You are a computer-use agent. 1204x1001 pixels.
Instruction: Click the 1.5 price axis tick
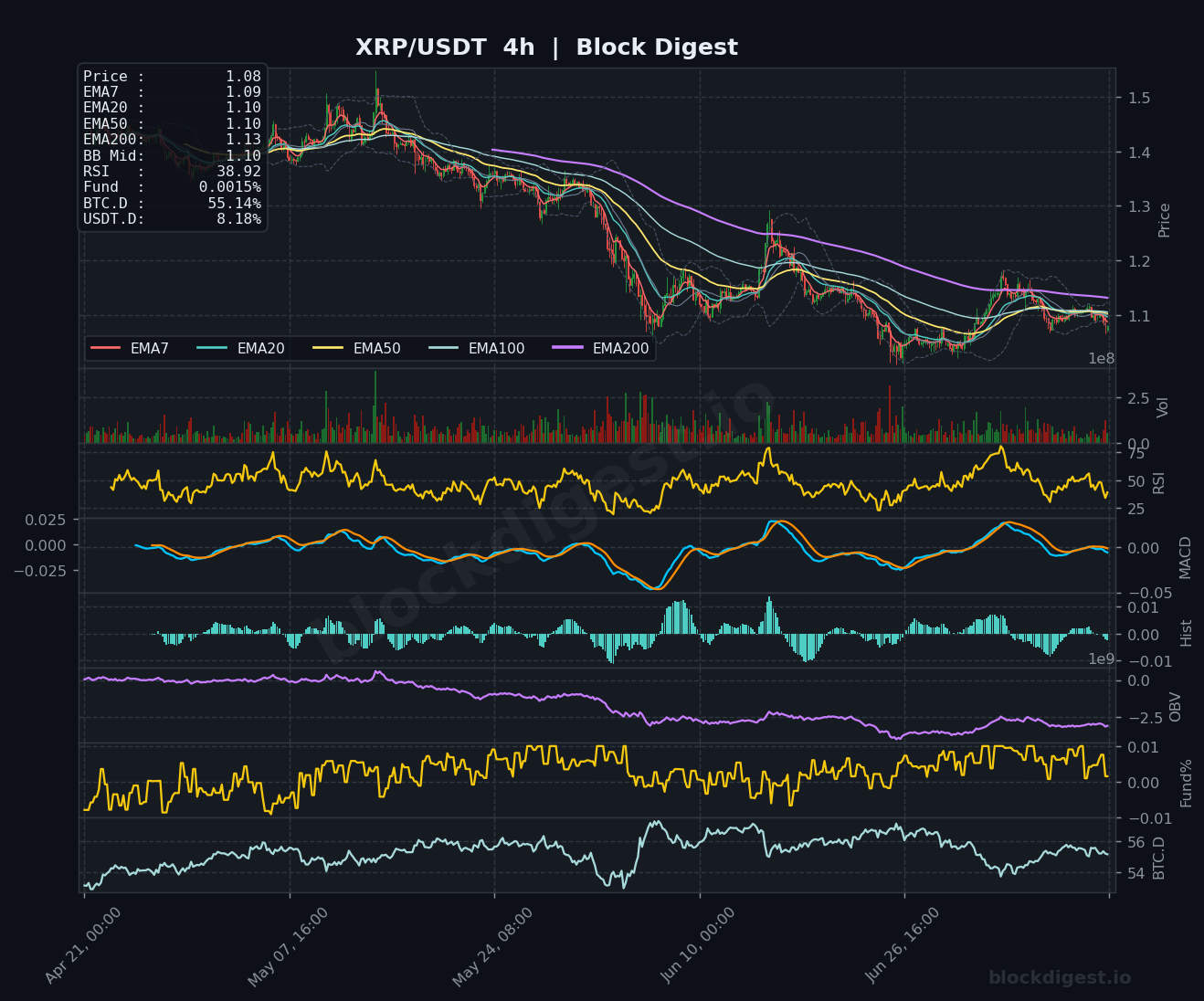(1138, 98)
